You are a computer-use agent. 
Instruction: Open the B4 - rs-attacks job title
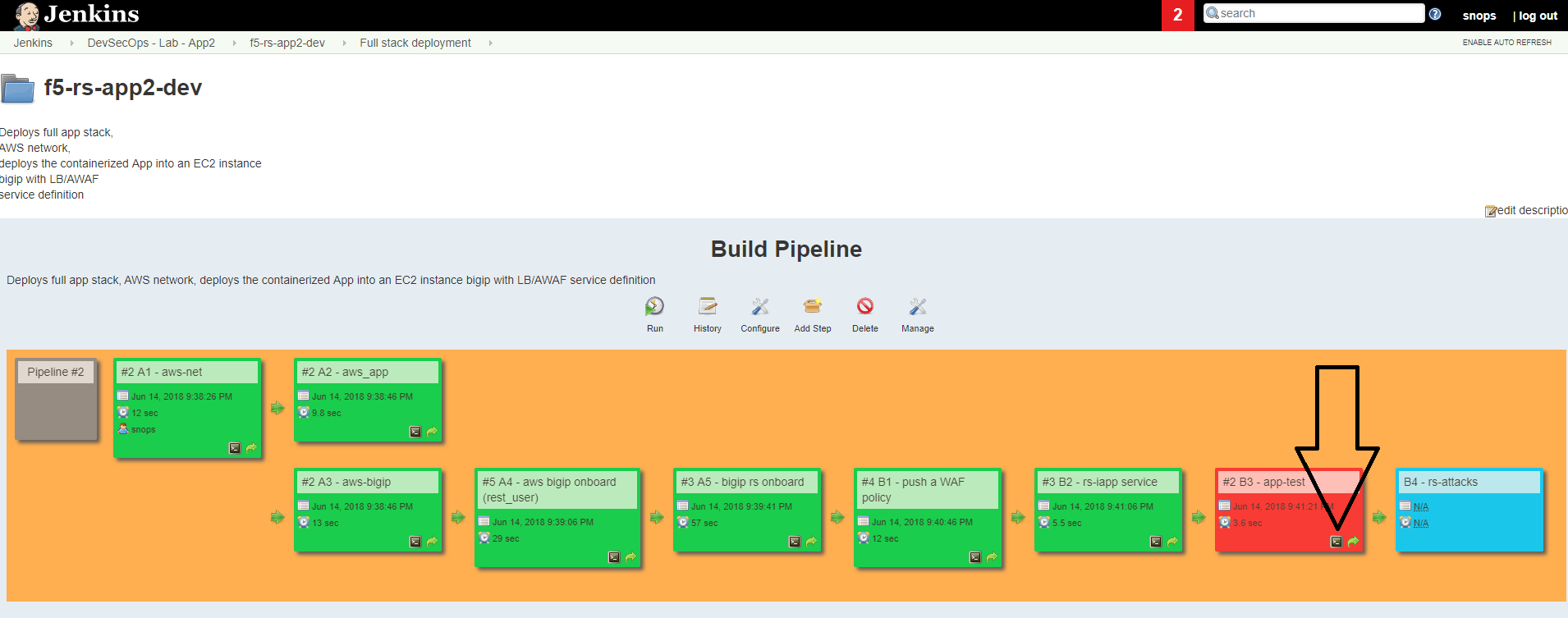click(x=1440, y=482)
